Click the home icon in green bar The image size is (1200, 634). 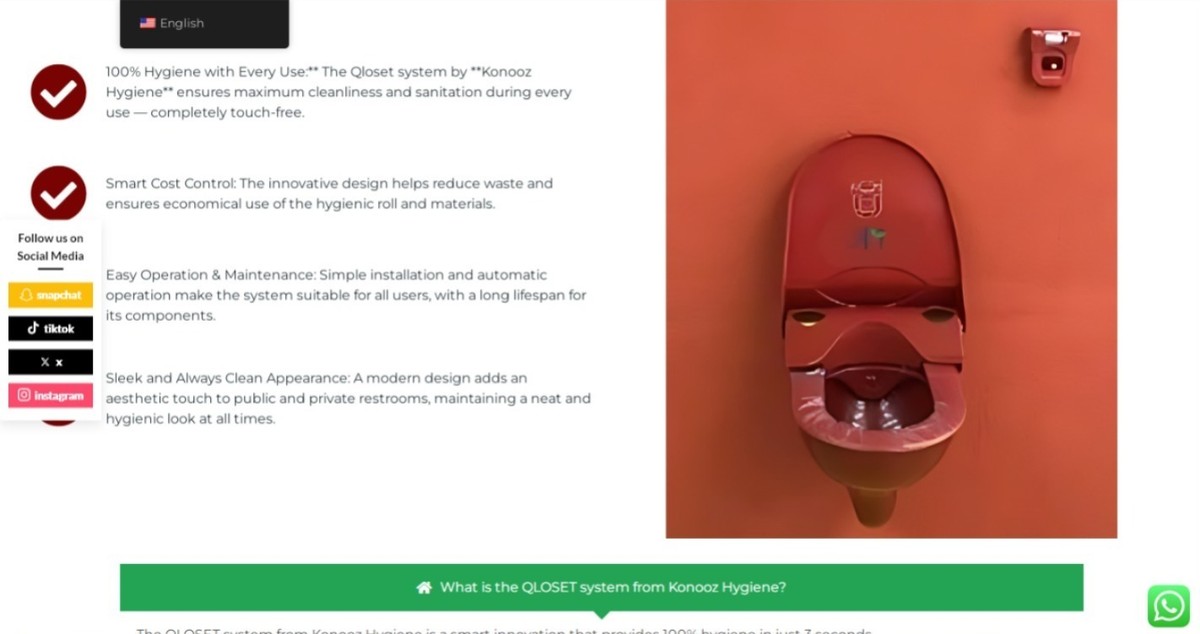(424, 587)
